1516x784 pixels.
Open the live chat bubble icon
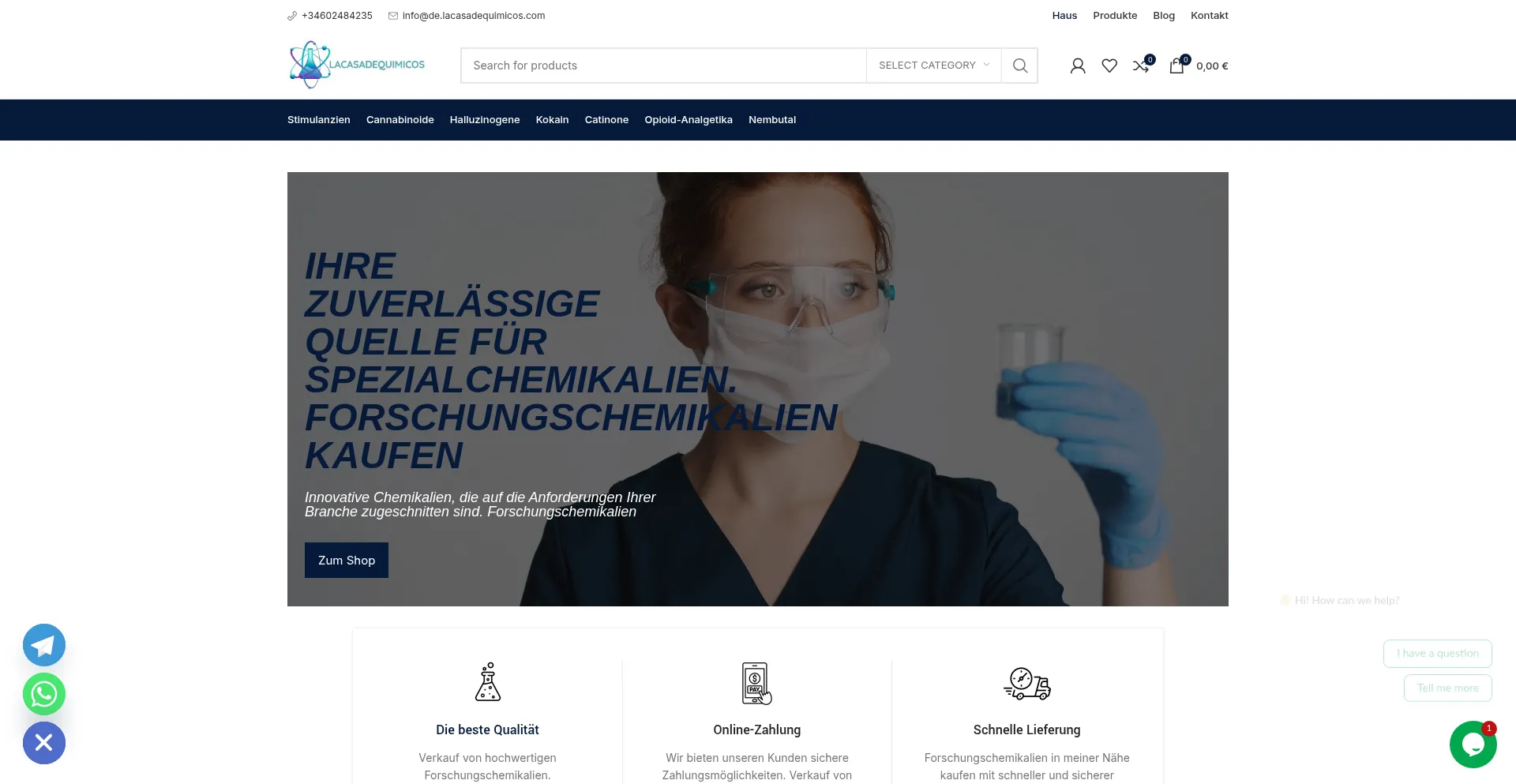pos(1473,743)
